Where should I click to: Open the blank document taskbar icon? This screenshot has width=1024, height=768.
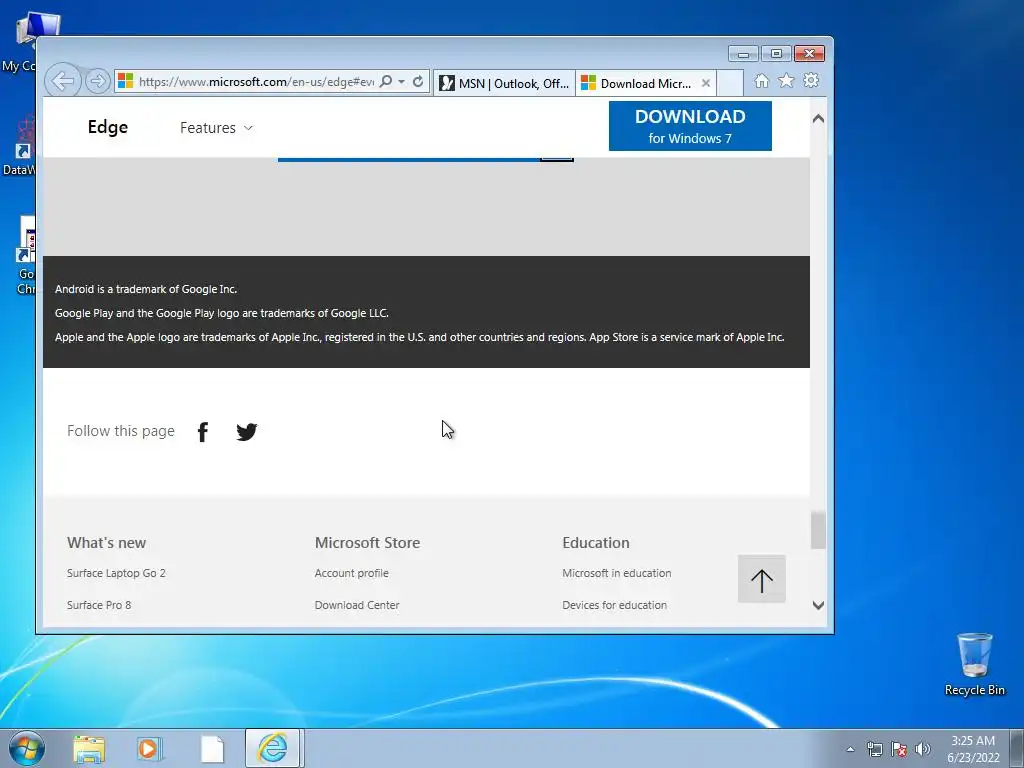[212, 749]
